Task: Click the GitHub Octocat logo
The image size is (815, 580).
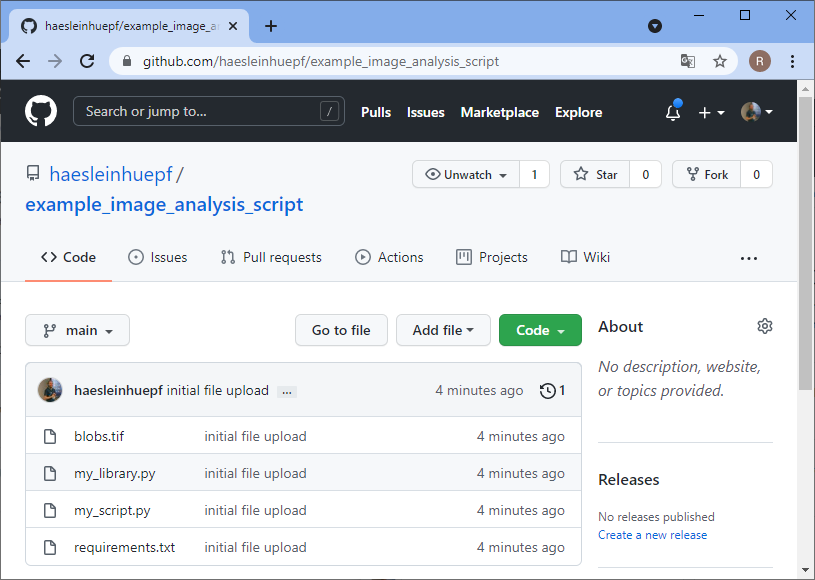Action: tap(41, 112)
